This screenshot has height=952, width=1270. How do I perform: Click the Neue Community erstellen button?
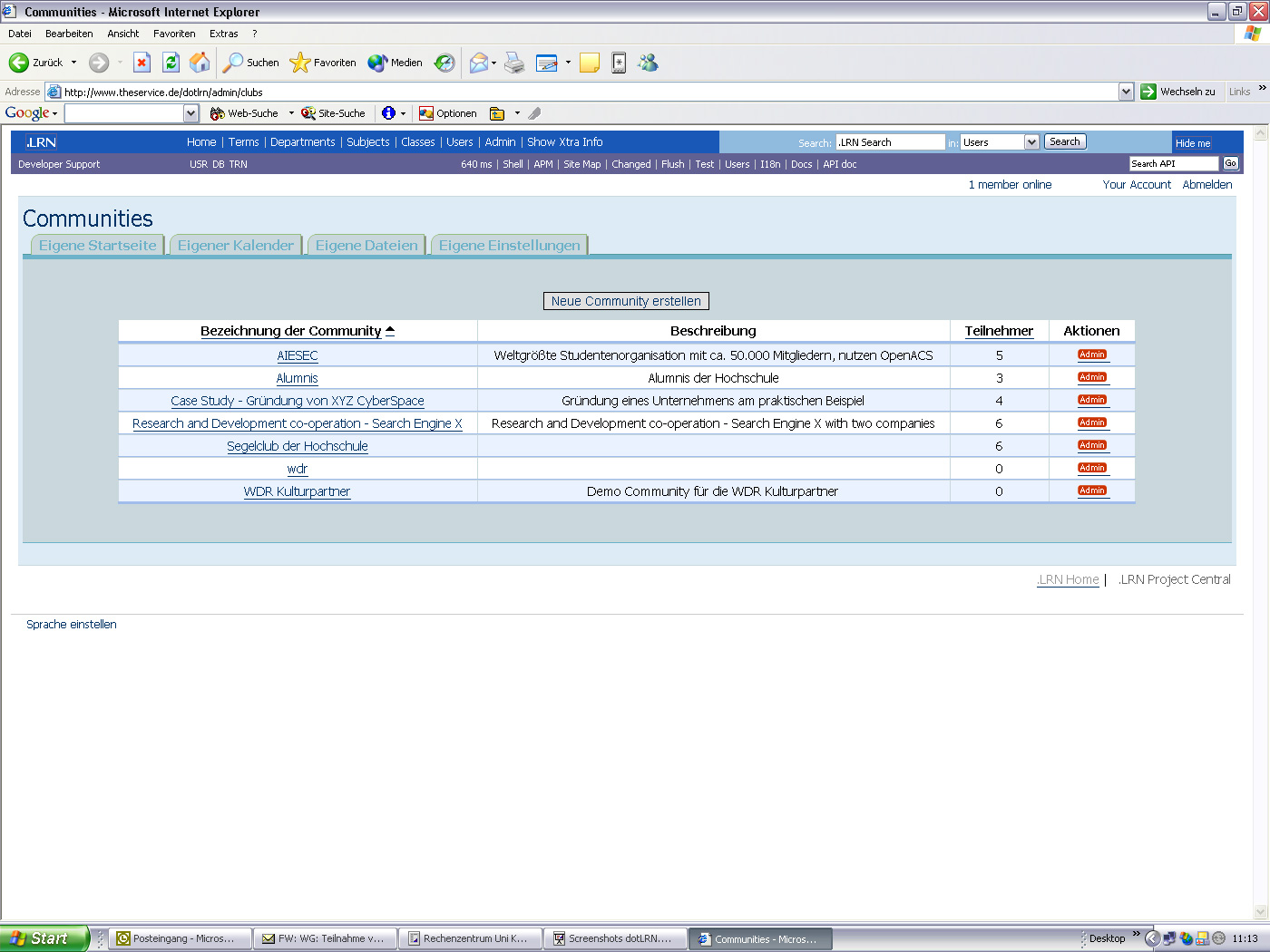click(x=625, y=300)
